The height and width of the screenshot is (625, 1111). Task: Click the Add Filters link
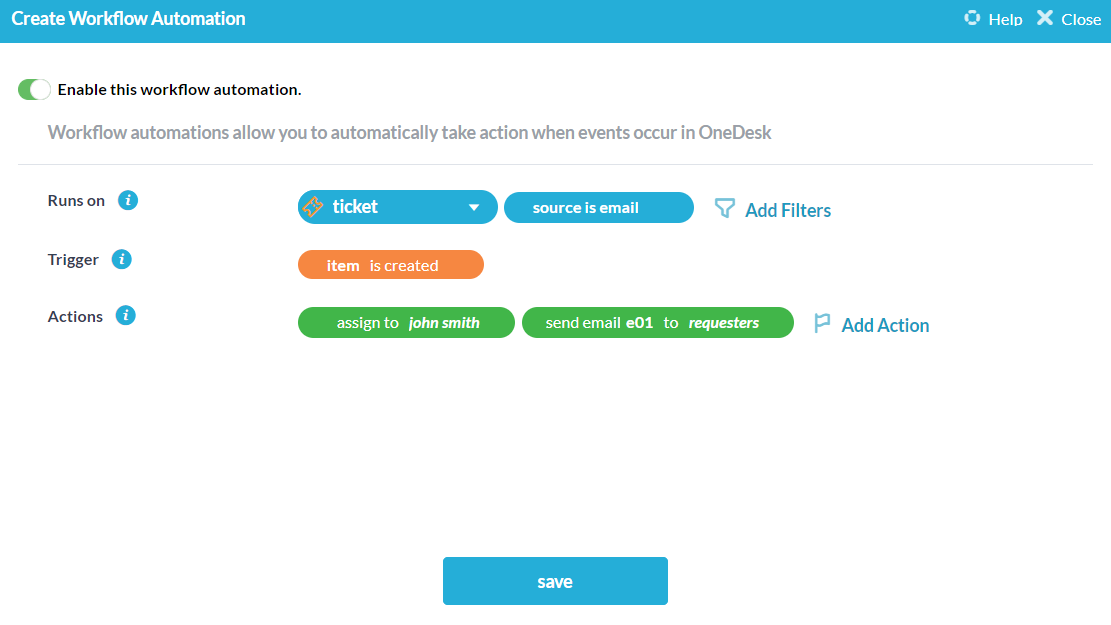tap(787, 209)
